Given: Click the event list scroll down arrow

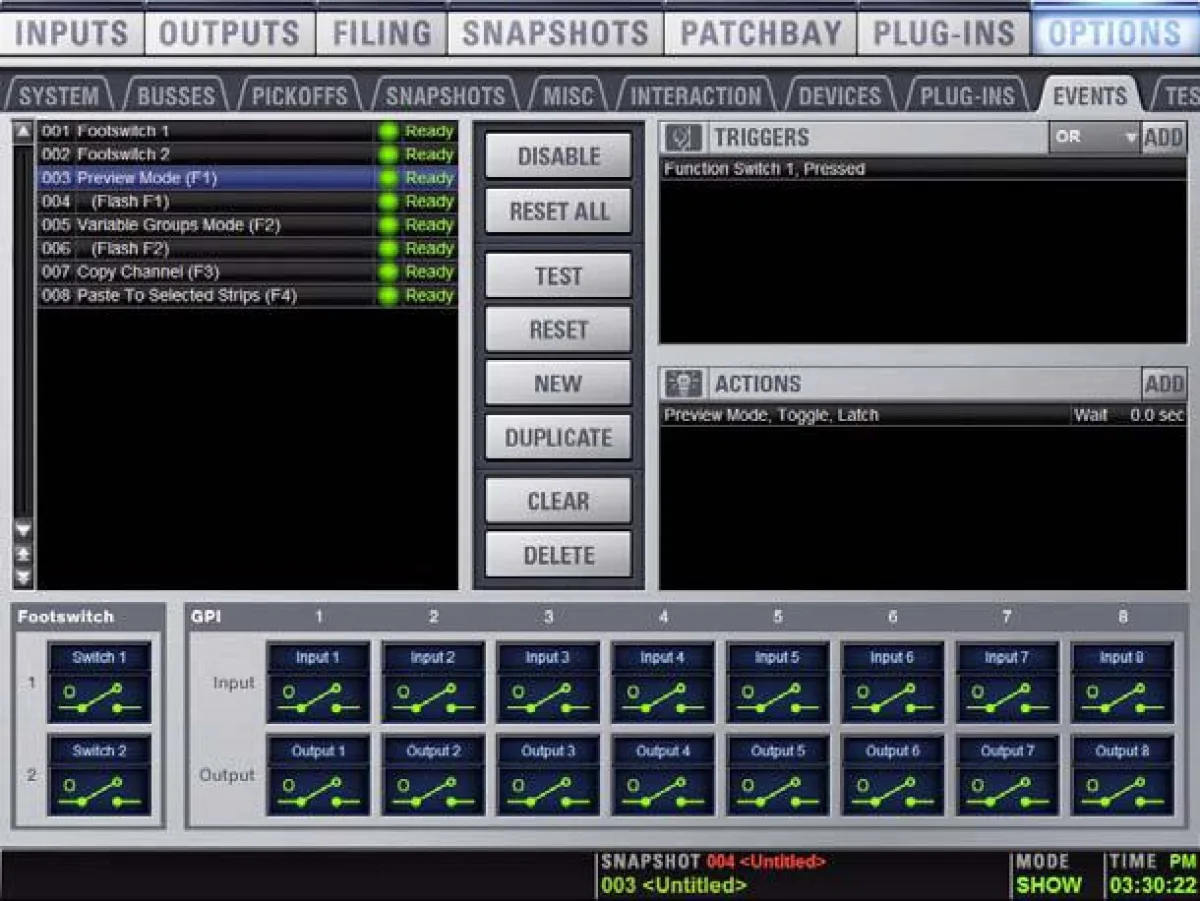Looking at the screenshot, I should (23, 529).
